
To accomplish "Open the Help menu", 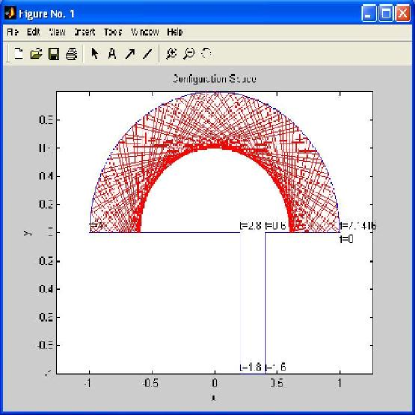I will click(x=175, y=32).
